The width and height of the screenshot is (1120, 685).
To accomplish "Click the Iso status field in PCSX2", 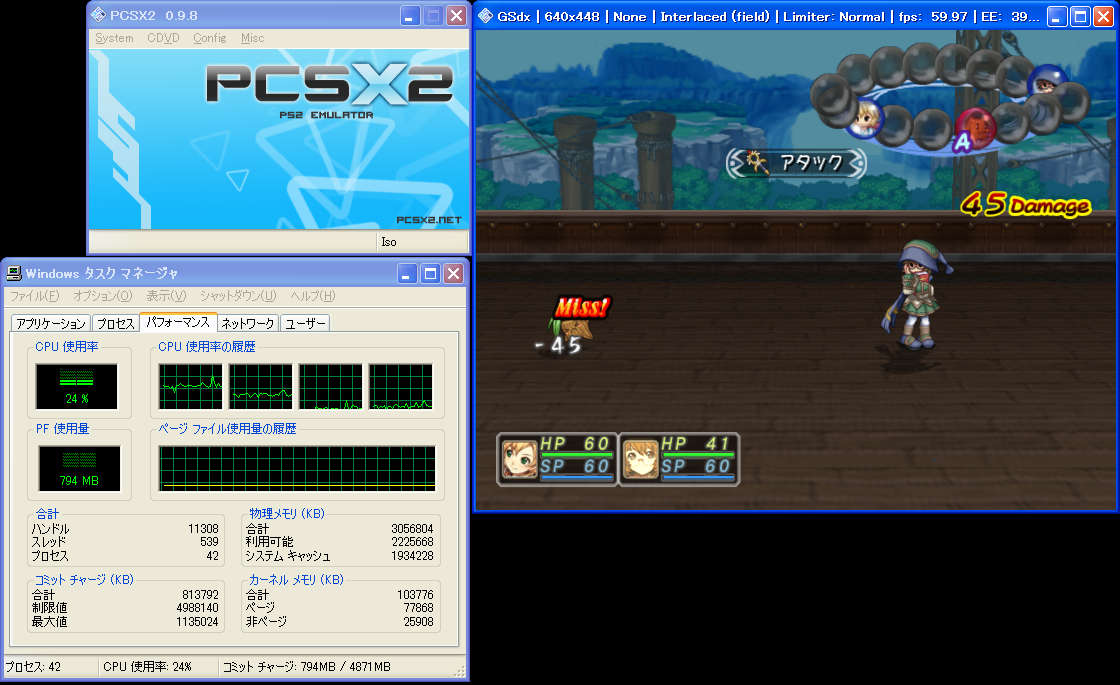I will coord(421,242).
